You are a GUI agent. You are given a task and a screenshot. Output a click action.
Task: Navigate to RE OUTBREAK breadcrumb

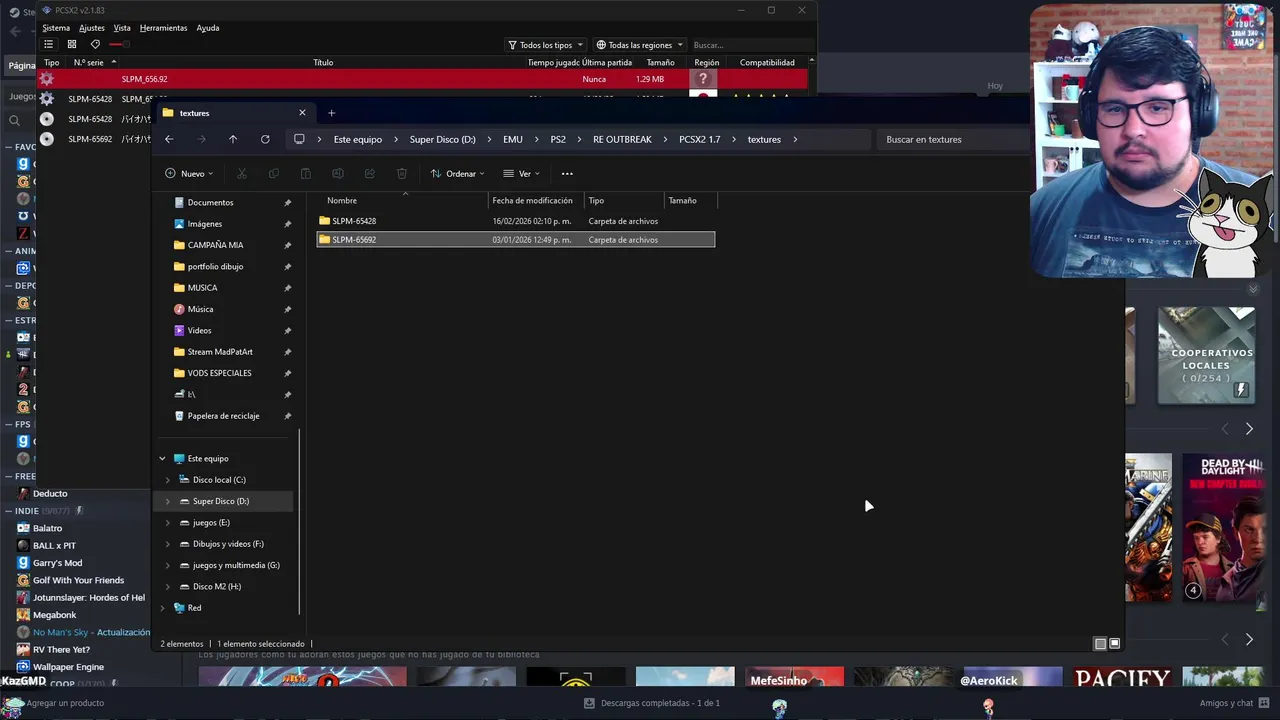click(622, 139)
